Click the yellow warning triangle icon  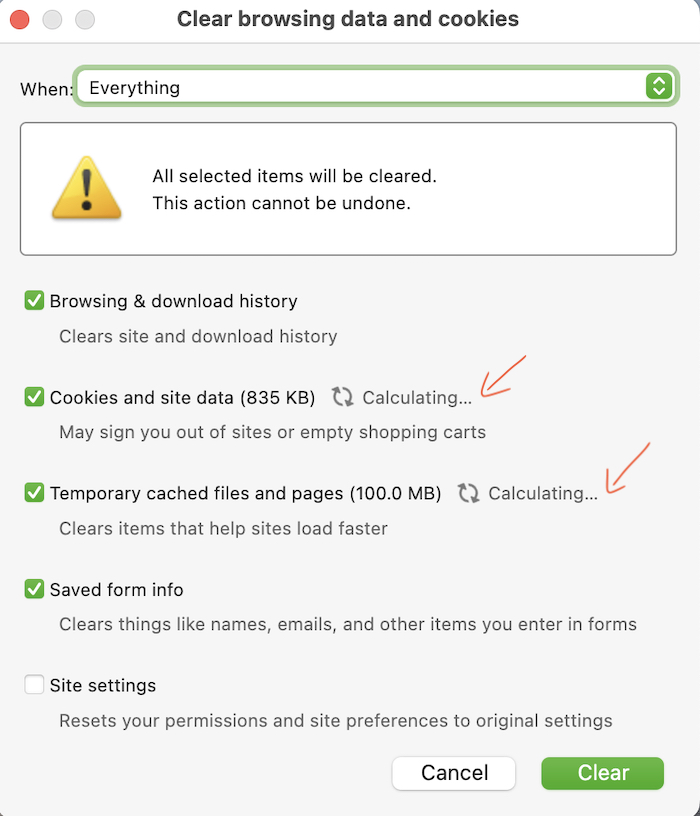point(86,187)
